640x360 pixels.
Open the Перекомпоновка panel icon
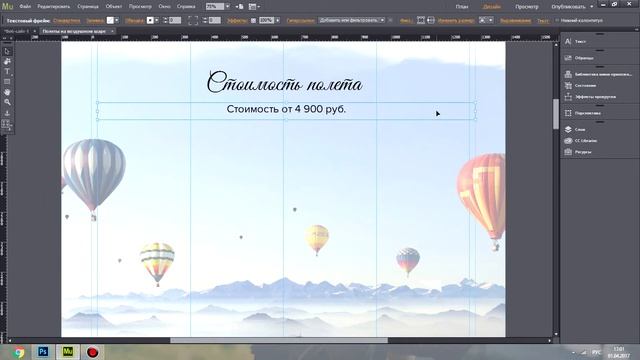(x=568, y=113)
